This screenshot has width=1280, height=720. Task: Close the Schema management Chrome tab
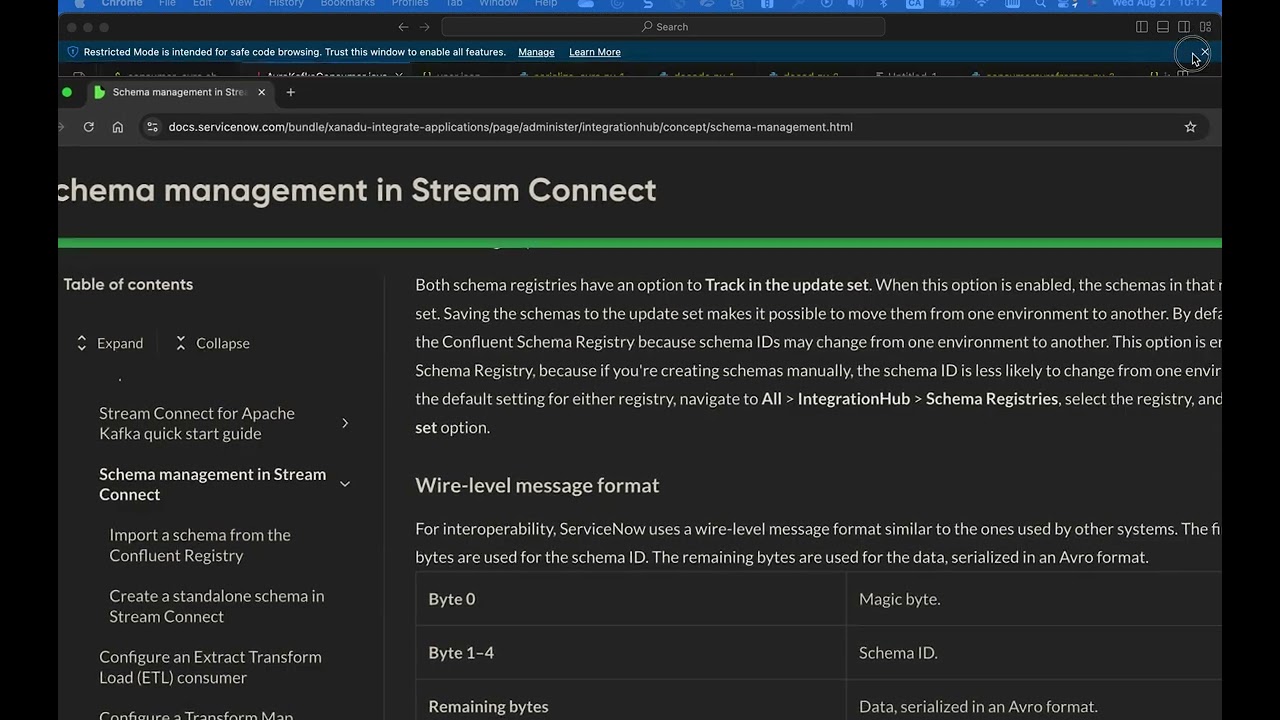262,92
